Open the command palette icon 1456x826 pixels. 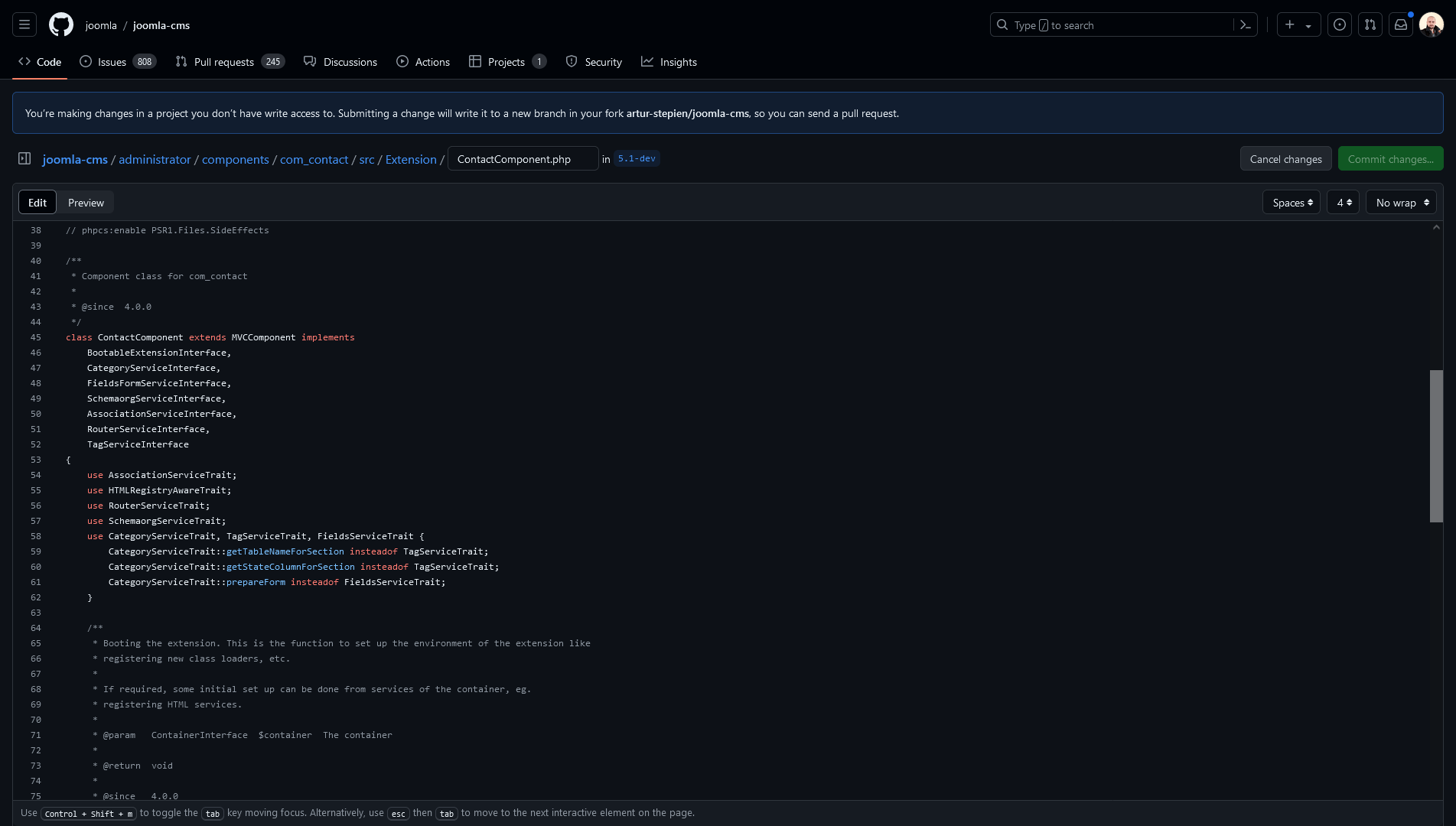click(1246, 24)
